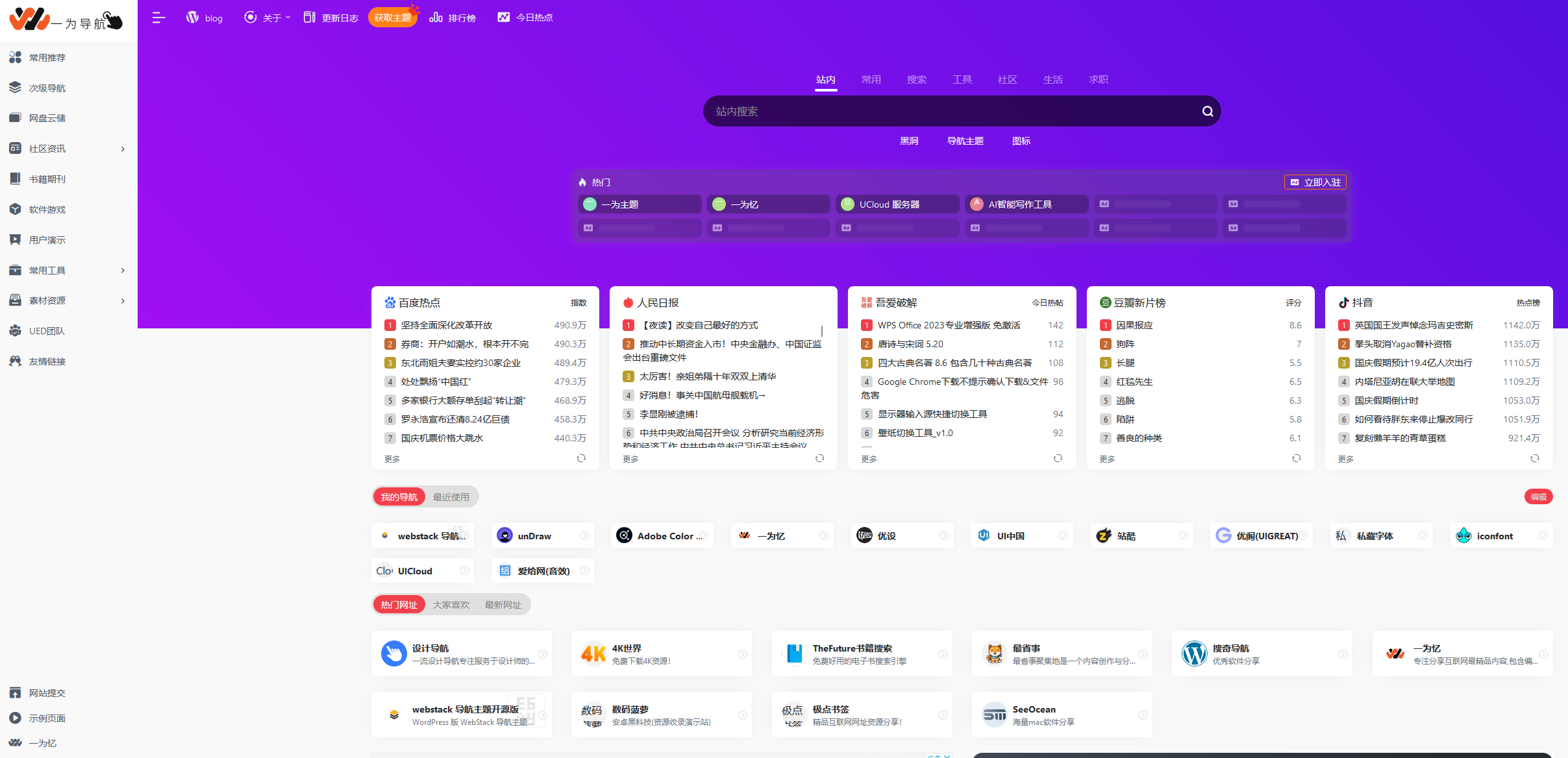Switch to 最新网址 list

pos(503,605)
